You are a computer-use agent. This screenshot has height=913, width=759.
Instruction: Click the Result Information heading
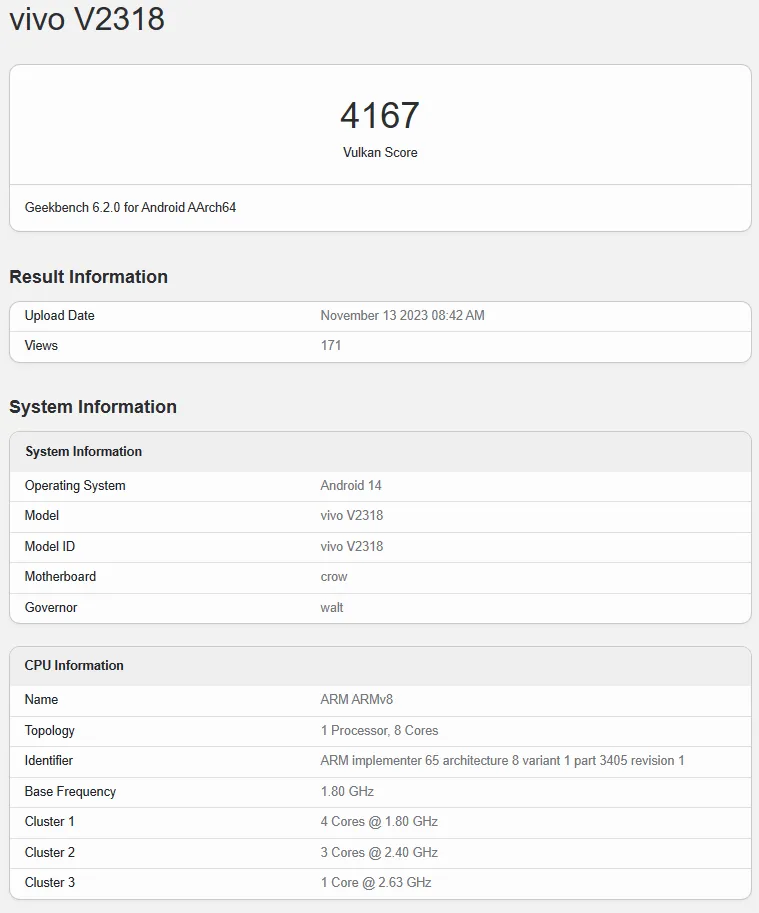click(x=88, y=277)
